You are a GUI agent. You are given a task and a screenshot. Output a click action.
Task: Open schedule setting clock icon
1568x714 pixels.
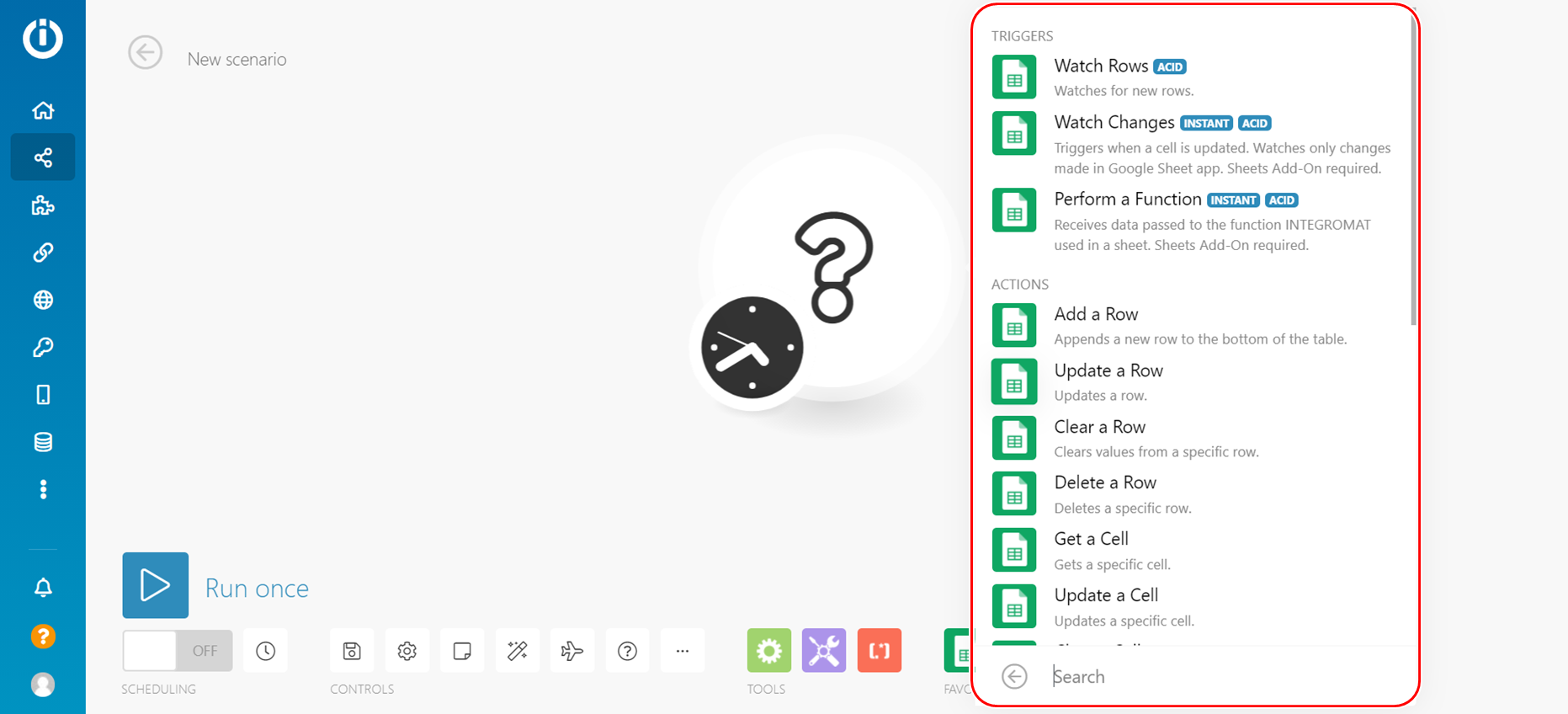(266, 650)
